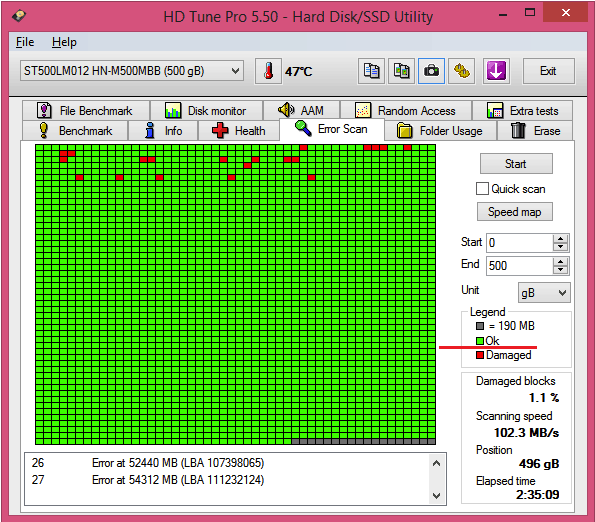Click the HD Tune title bar icon

point(19,16)
